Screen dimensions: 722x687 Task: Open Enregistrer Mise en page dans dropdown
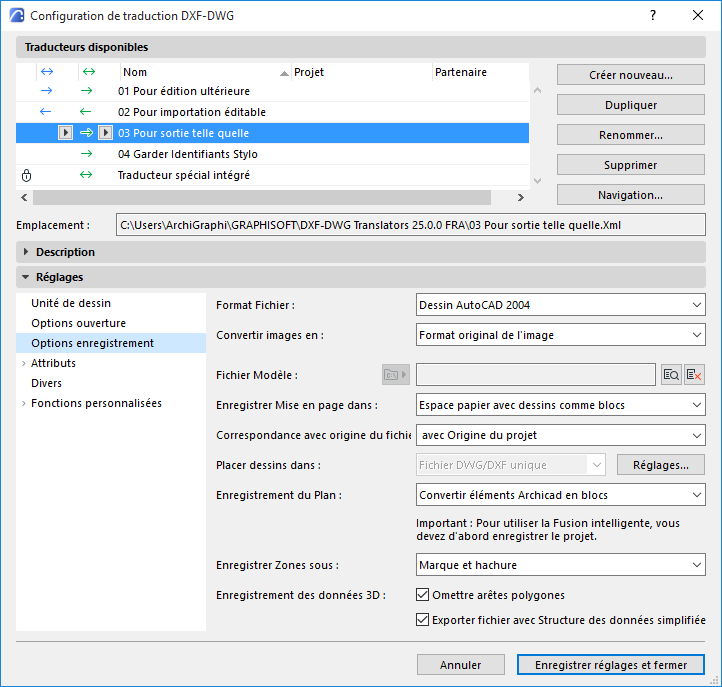click(560, 405)
